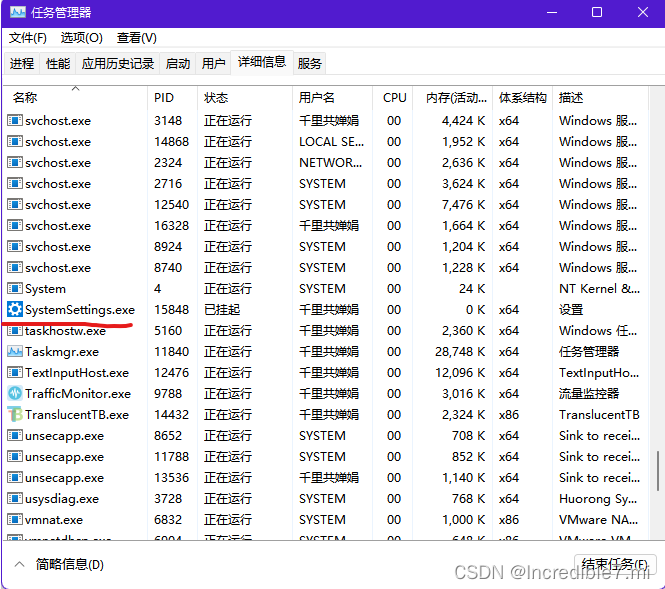Click the vmnat.exe process icon
The height and width of the screenshot is (589, 665).
point(15,519)
